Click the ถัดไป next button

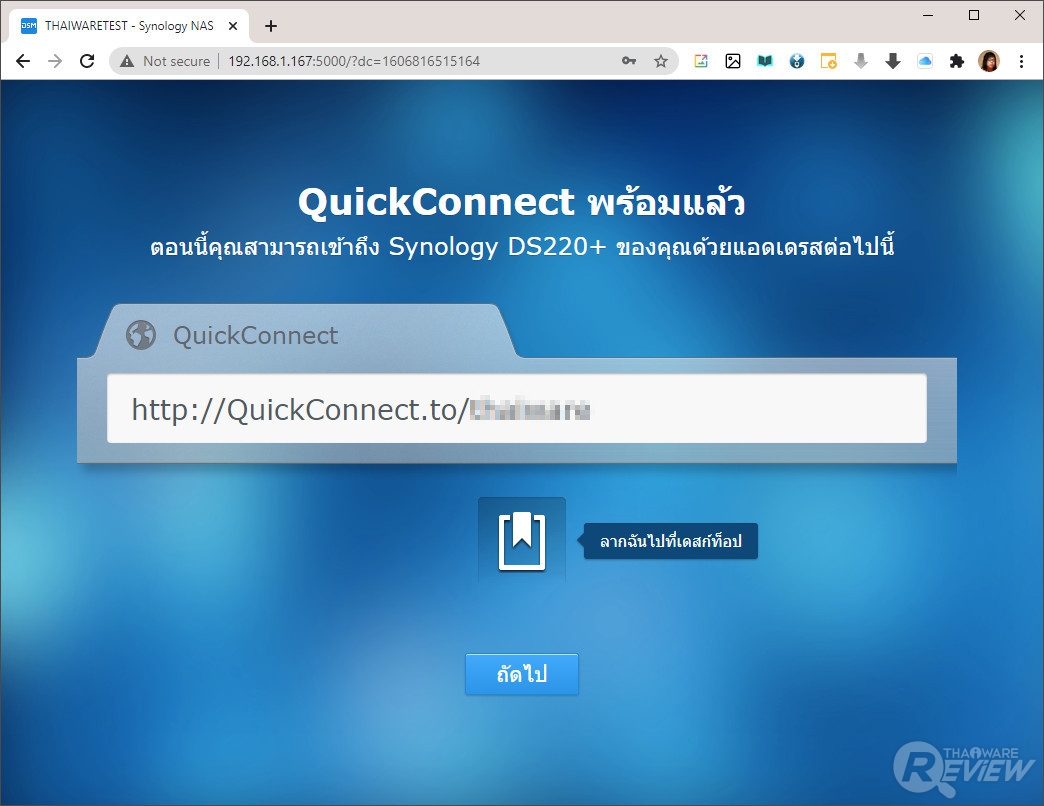pos(522,674)
